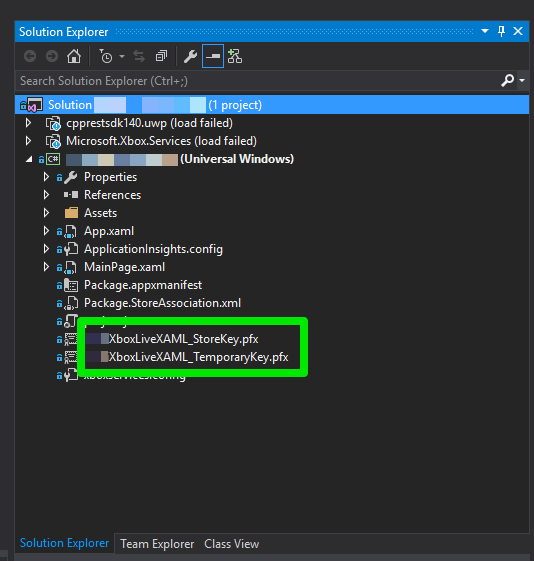The width and height of the screenshot is (534, 561).
Task: Select the References label
Action: [112, 195]
